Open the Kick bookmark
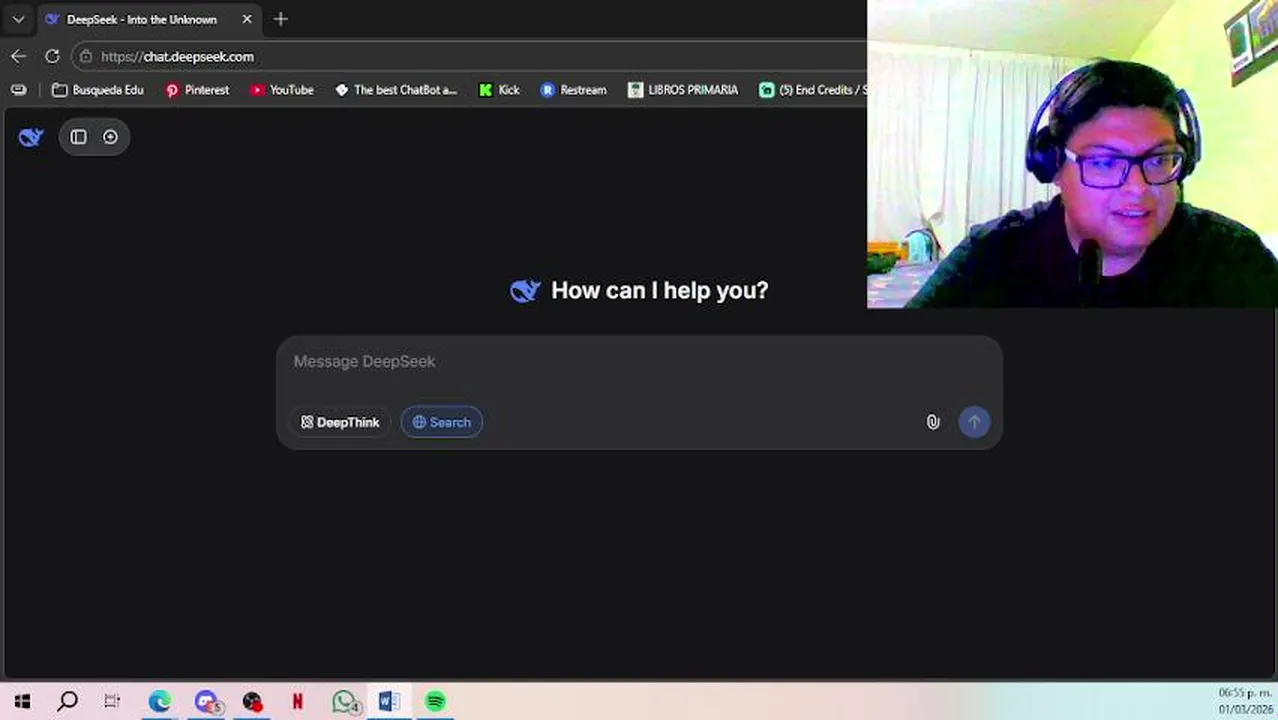 (499, 90)
